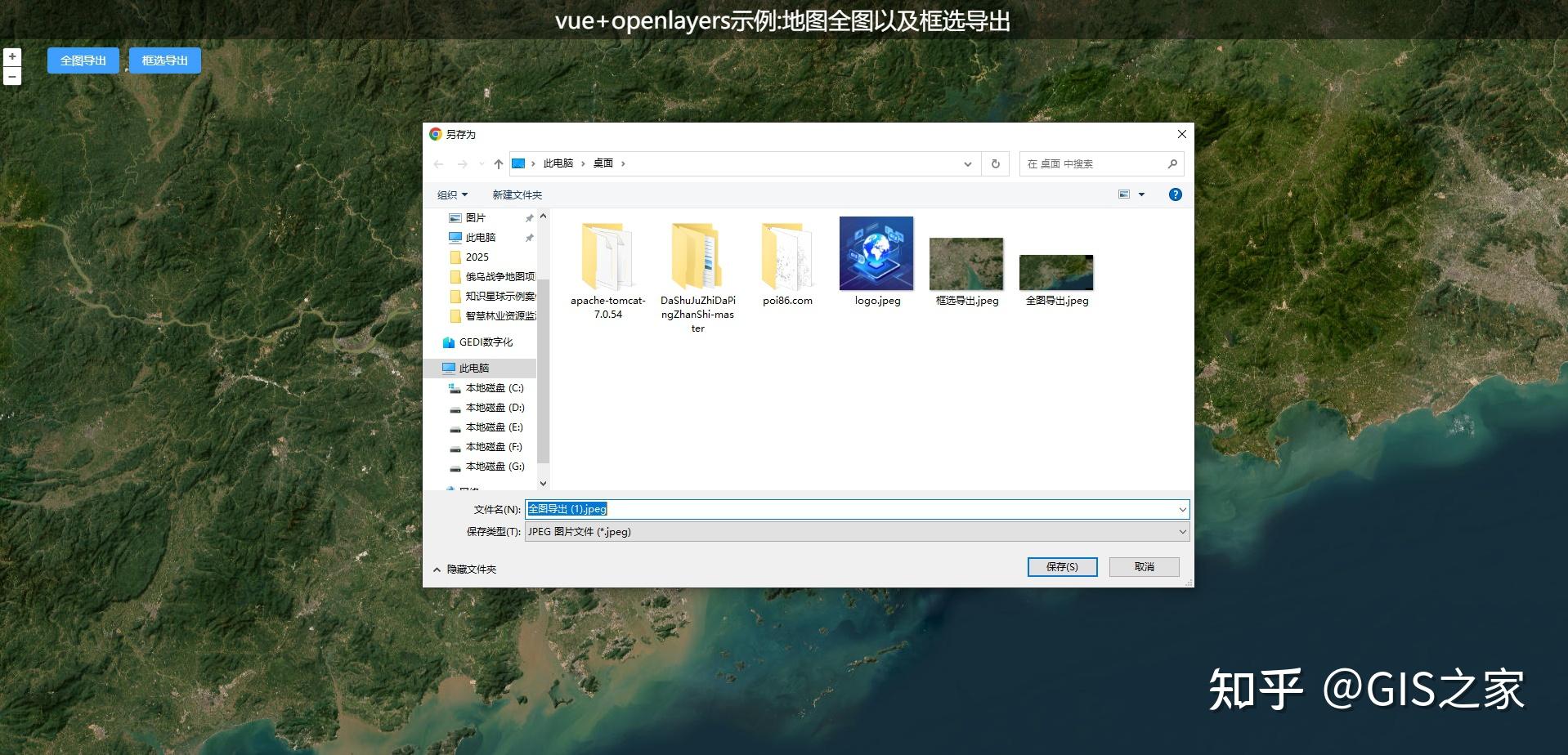The width and height of the screenshot is (1568, 755).
Task: Go up one folder level with the up arrow
Action: (x=498, y=163)
